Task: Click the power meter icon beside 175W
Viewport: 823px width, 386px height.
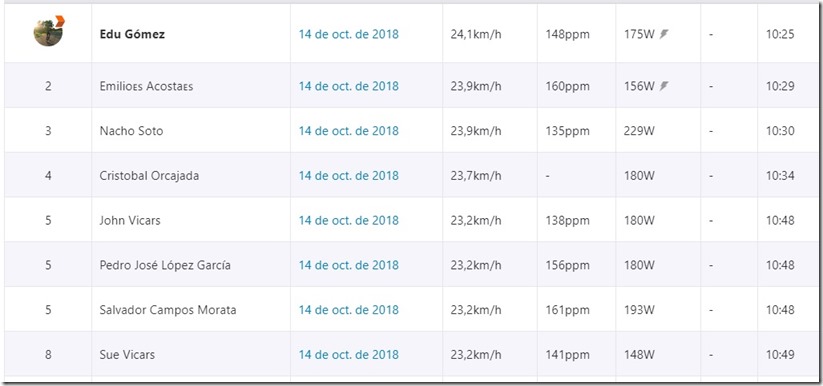Action: click(664, 35)
